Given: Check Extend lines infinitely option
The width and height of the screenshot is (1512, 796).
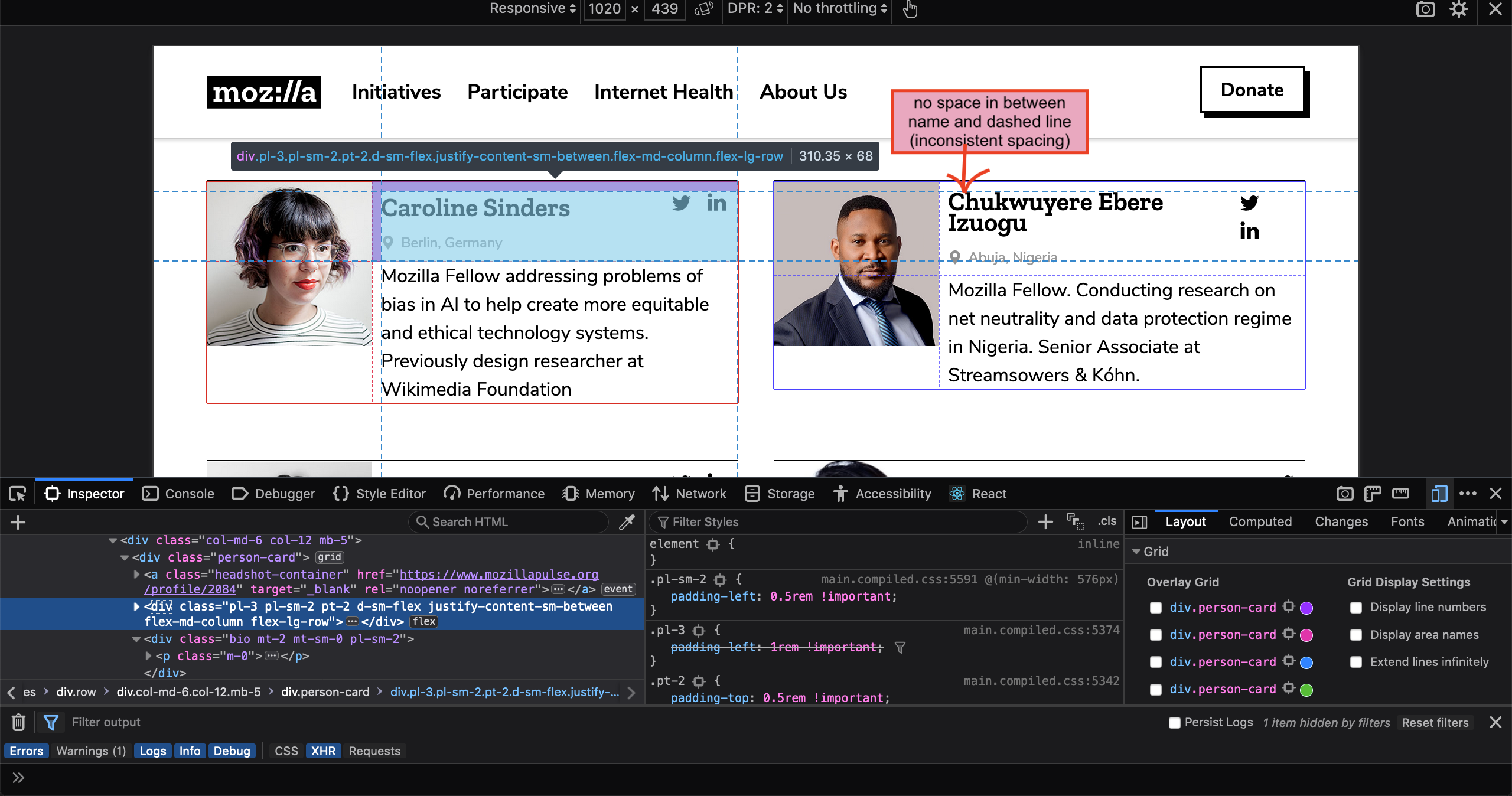Looking at the screenshot, I should click(x=1356, y=662).
